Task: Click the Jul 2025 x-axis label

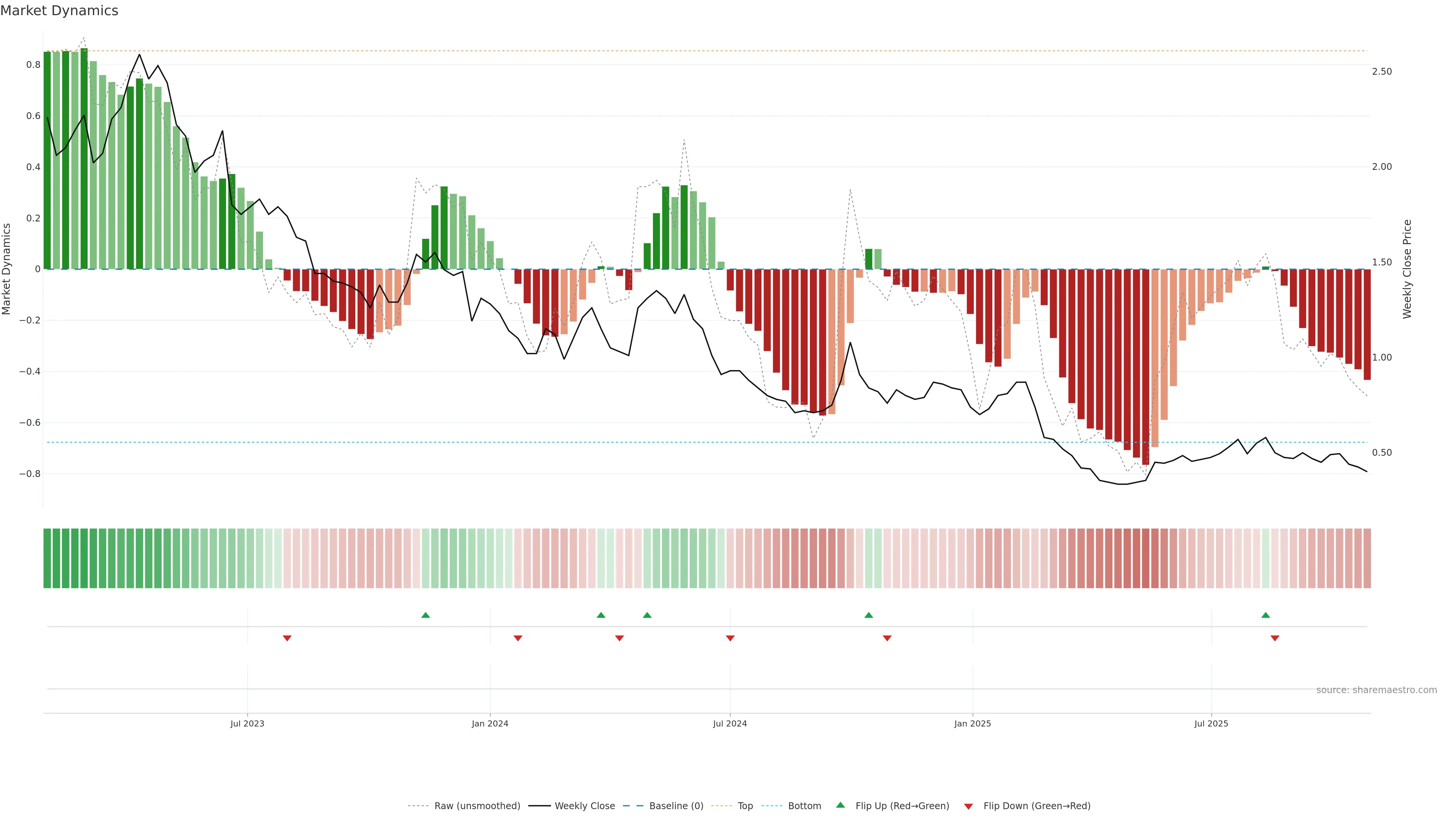Action: [x=1211, y=723]
